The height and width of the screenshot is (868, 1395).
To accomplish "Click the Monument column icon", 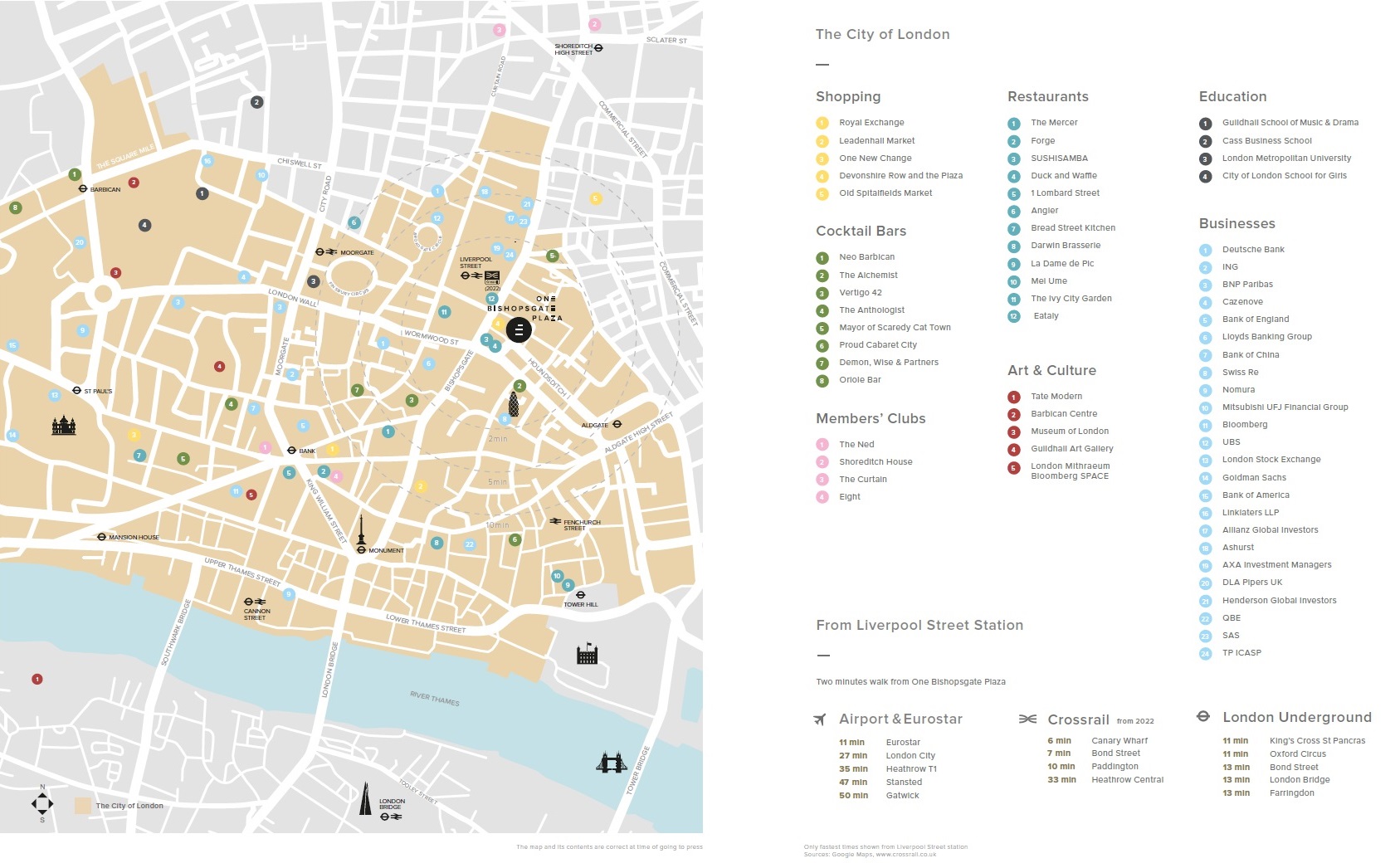I will click(361, 531).
